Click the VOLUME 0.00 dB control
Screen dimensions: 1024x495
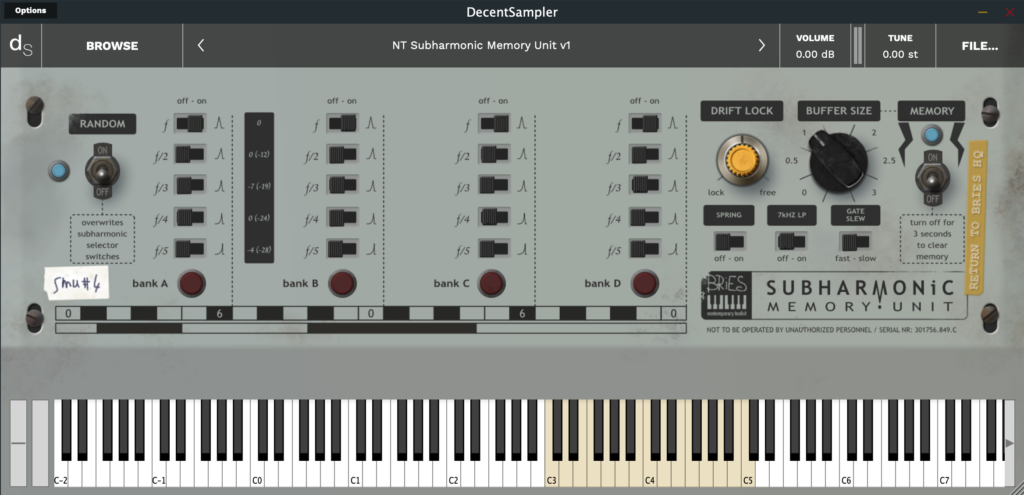pos(815,46)
